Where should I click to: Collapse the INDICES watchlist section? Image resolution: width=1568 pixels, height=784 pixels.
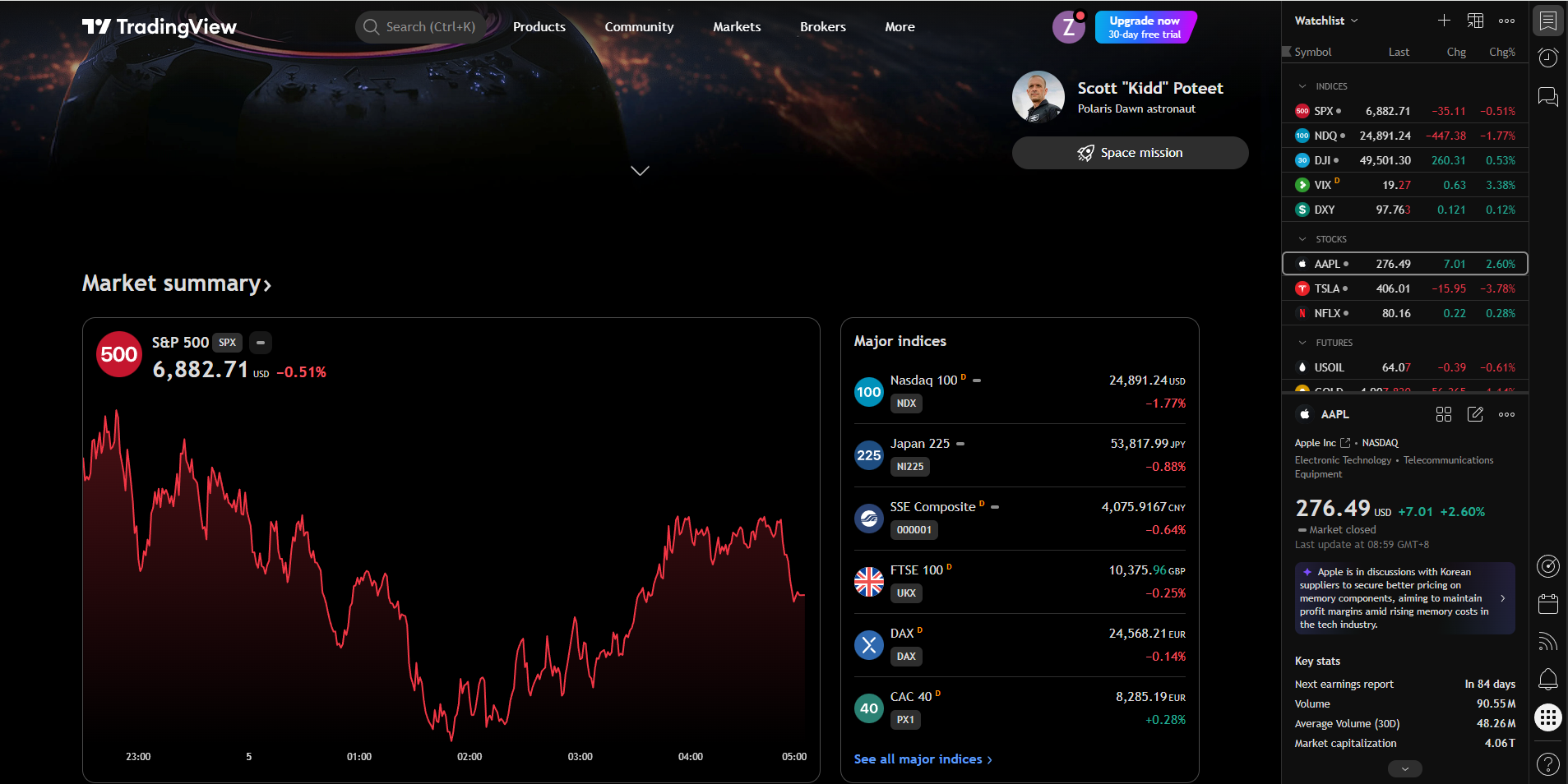point(1302,86)
